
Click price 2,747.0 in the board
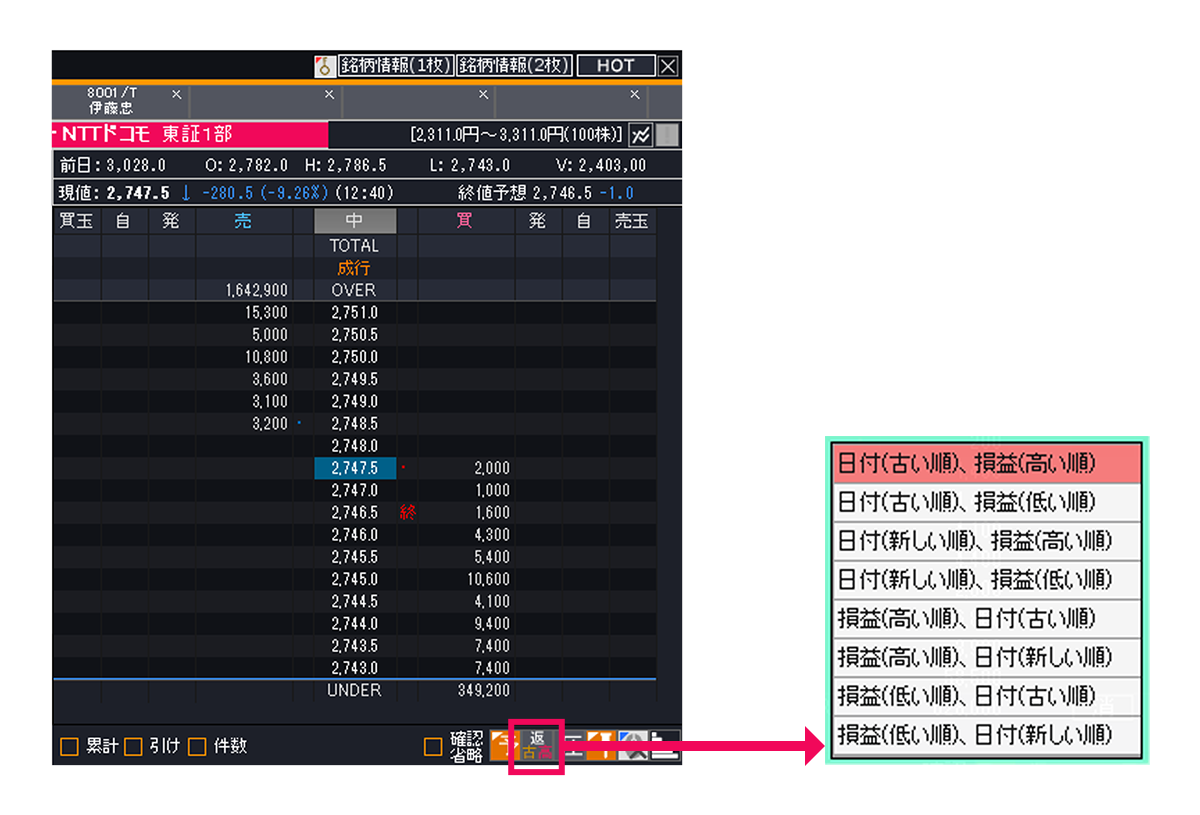click(354, 490)
